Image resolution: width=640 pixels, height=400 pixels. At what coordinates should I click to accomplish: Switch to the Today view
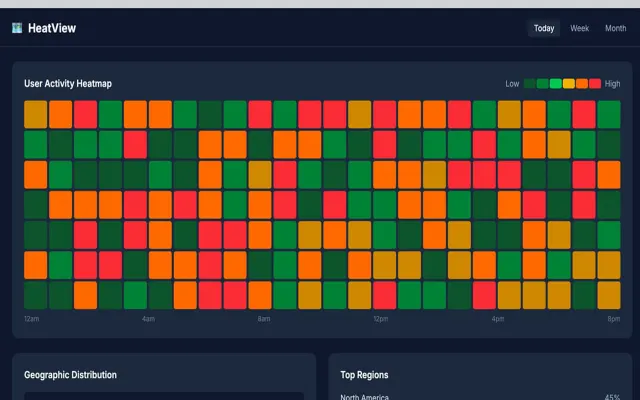tap(544, 28)
